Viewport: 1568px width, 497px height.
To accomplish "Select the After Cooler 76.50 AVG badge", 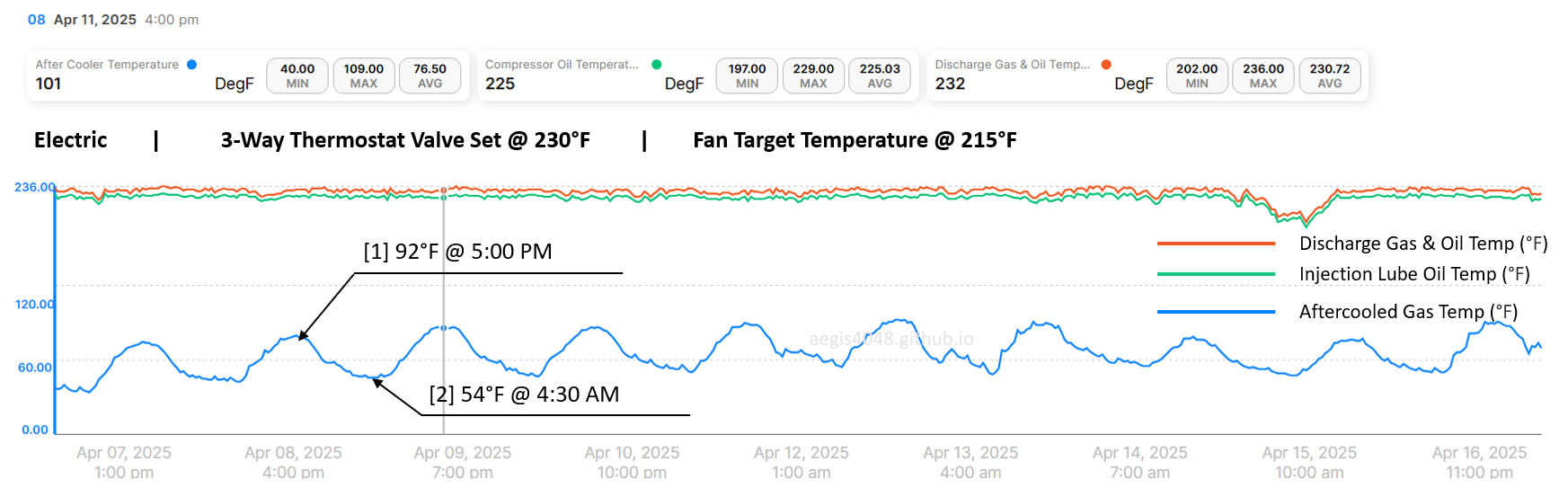I will click(430, 75).
